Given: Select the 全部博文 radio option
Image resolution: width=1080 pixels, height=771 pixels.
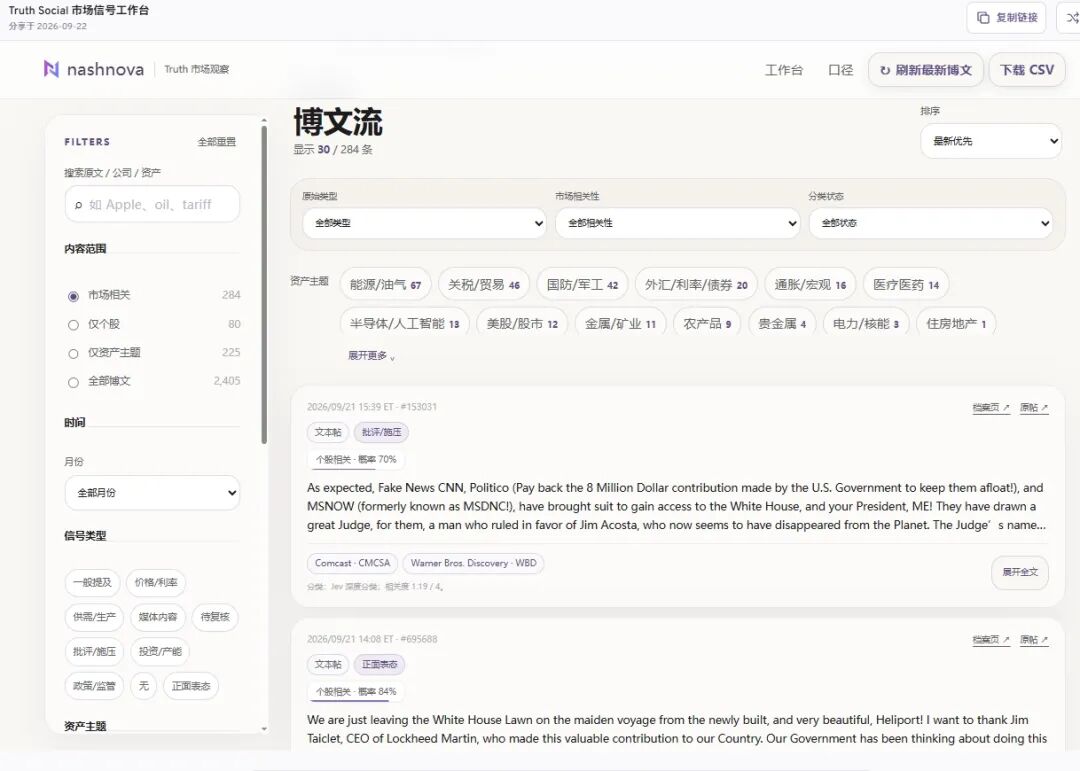Looking at the screenshot, I should [73, 382].
